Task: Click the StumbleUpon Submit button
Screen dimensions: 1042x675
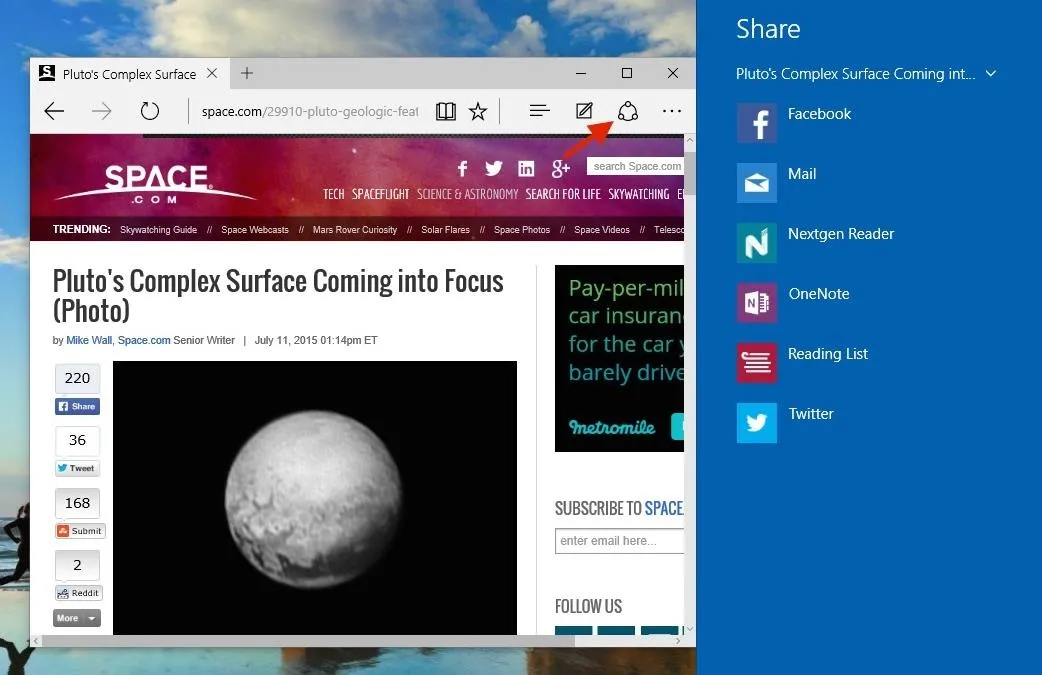Action: [80, 531]
